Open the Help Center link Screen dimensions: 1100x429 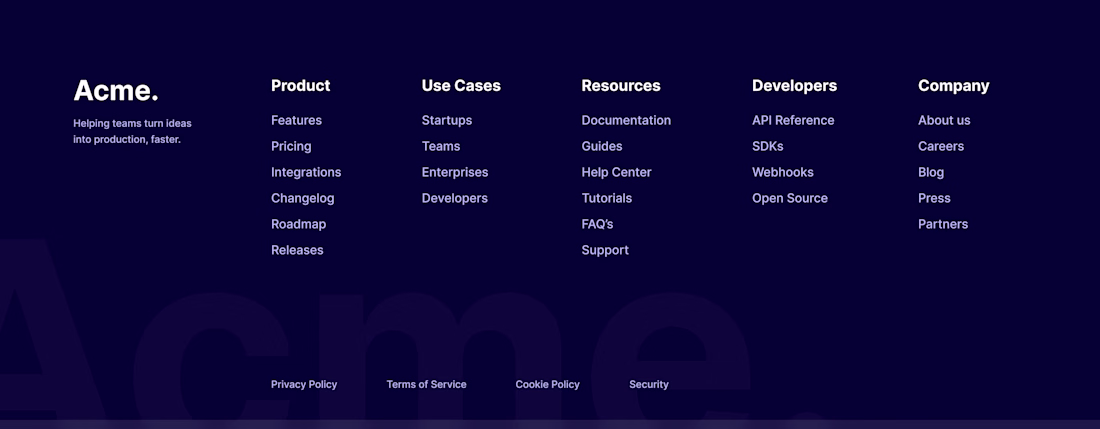point(616,172)
